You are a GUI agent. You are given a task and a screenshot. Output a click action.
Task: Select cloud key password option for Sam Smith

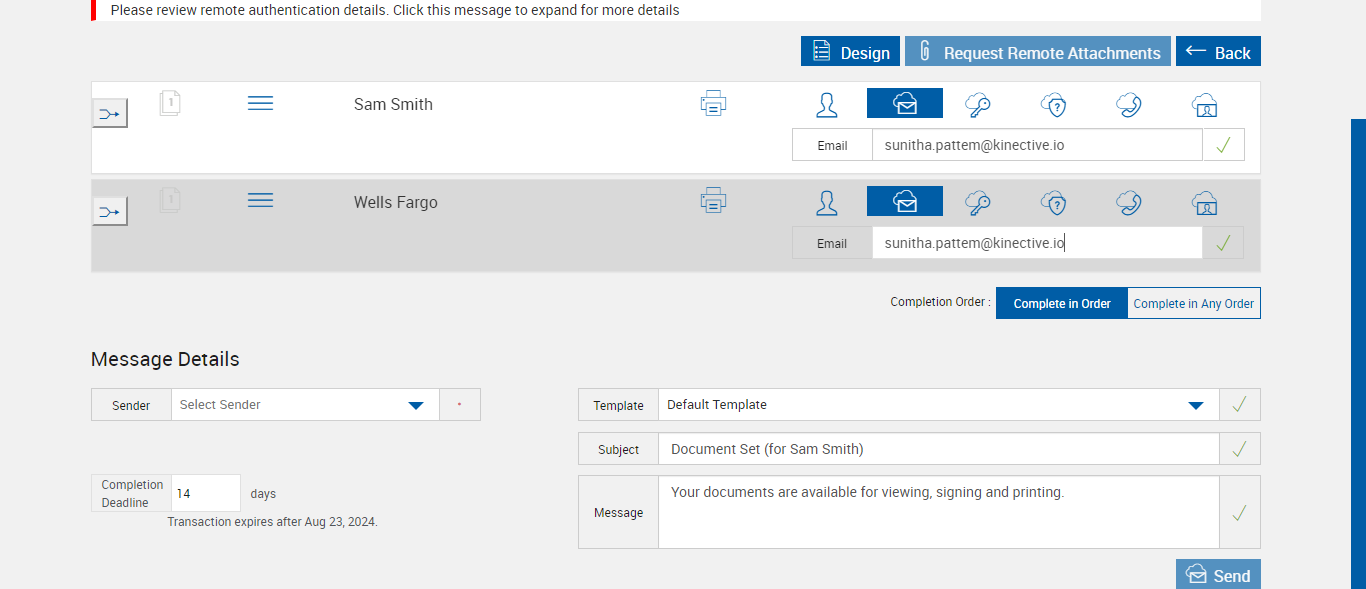[x=978, y=105]
